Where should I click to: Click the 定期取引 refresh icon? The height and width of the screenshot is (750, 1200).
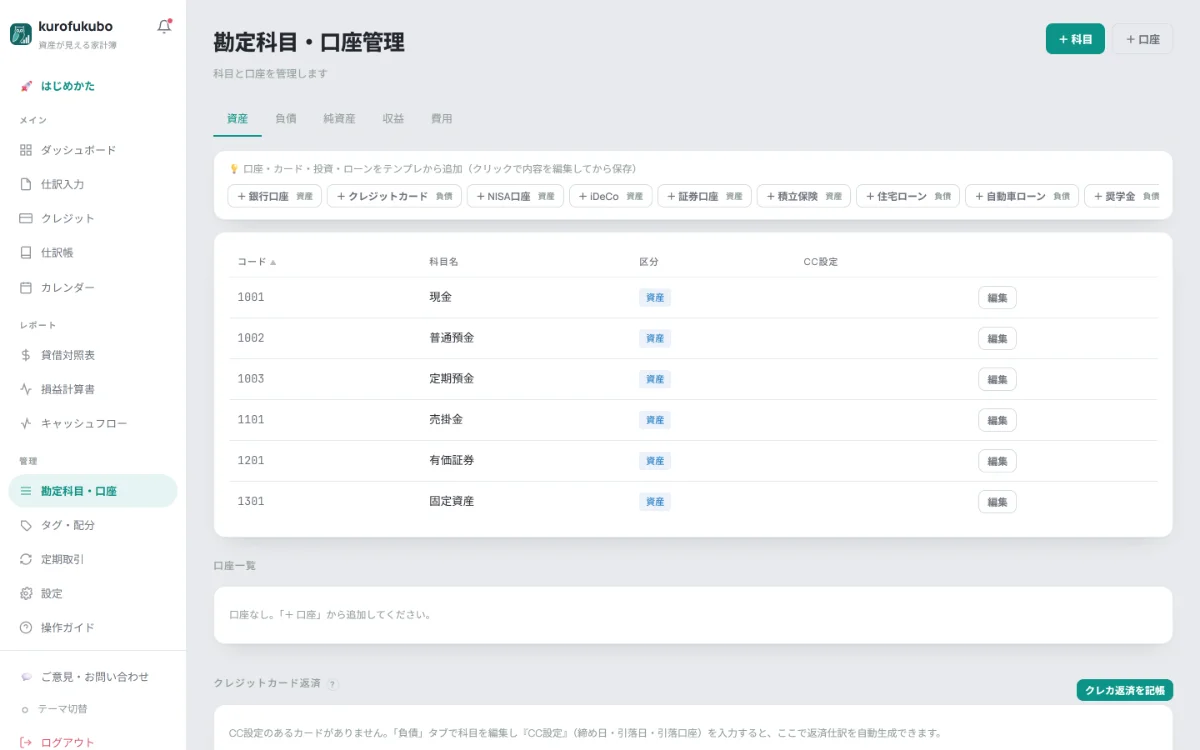click(26, 559)
